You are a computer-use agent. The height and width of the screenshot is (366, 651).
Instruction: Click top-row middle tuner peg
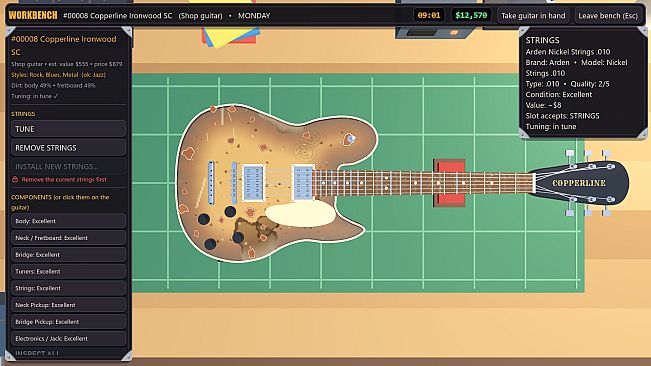coord(588,154)
